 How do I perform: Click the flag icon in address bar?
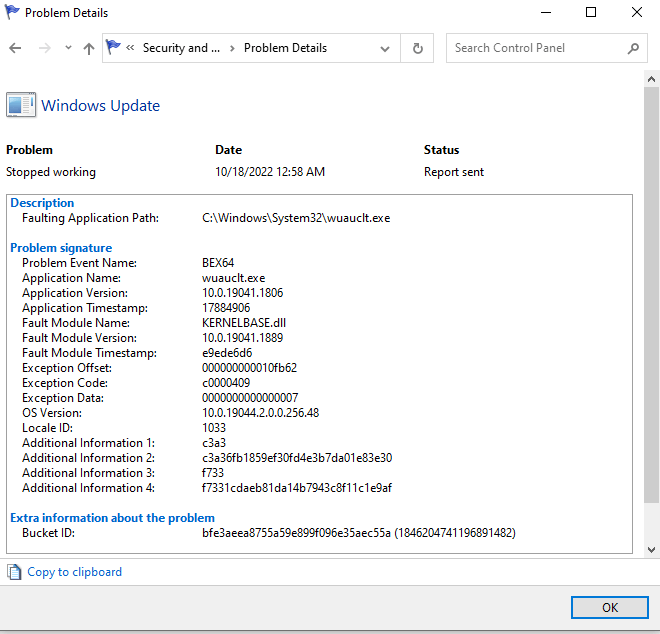[x=113, y=47]
